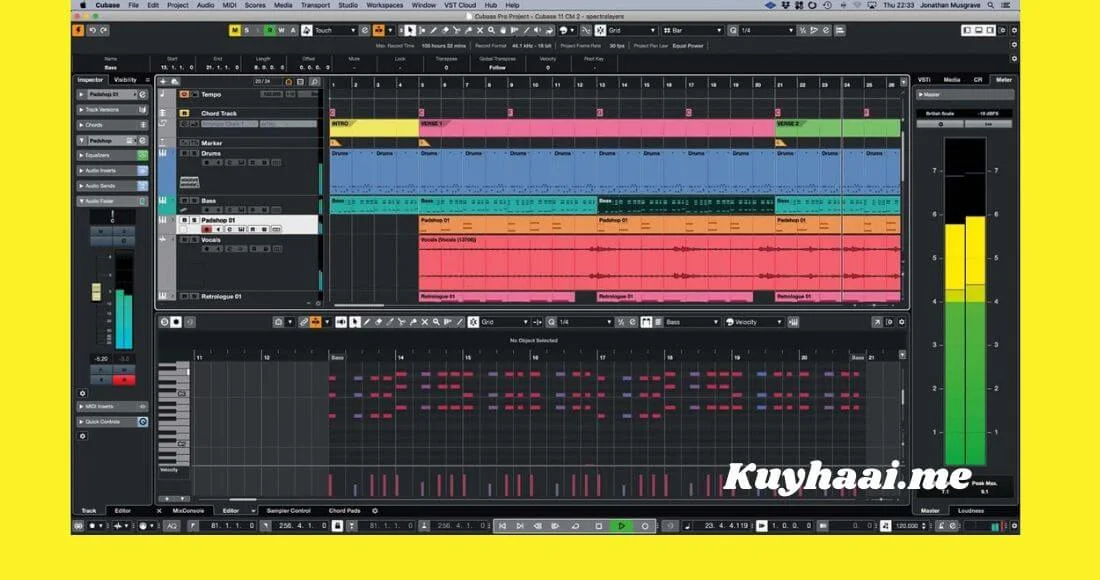Image resolution: width=1100 pixels, height=580 pixels.
Task: Open editor in separate window arrow icon
Action: [877, 322]
